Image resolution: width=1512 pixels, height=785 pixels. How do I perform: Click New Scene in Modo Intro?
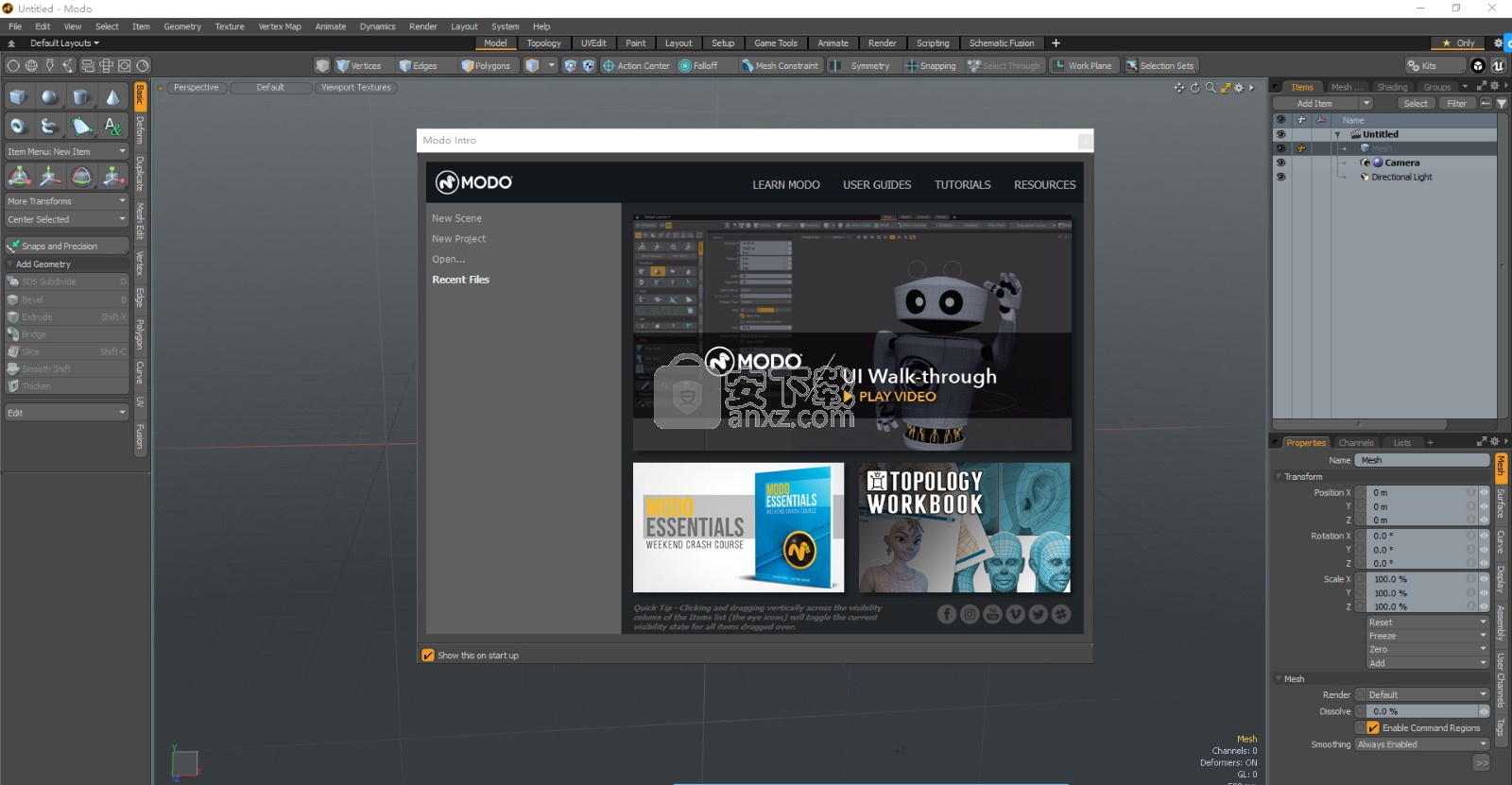pos(456,218)
